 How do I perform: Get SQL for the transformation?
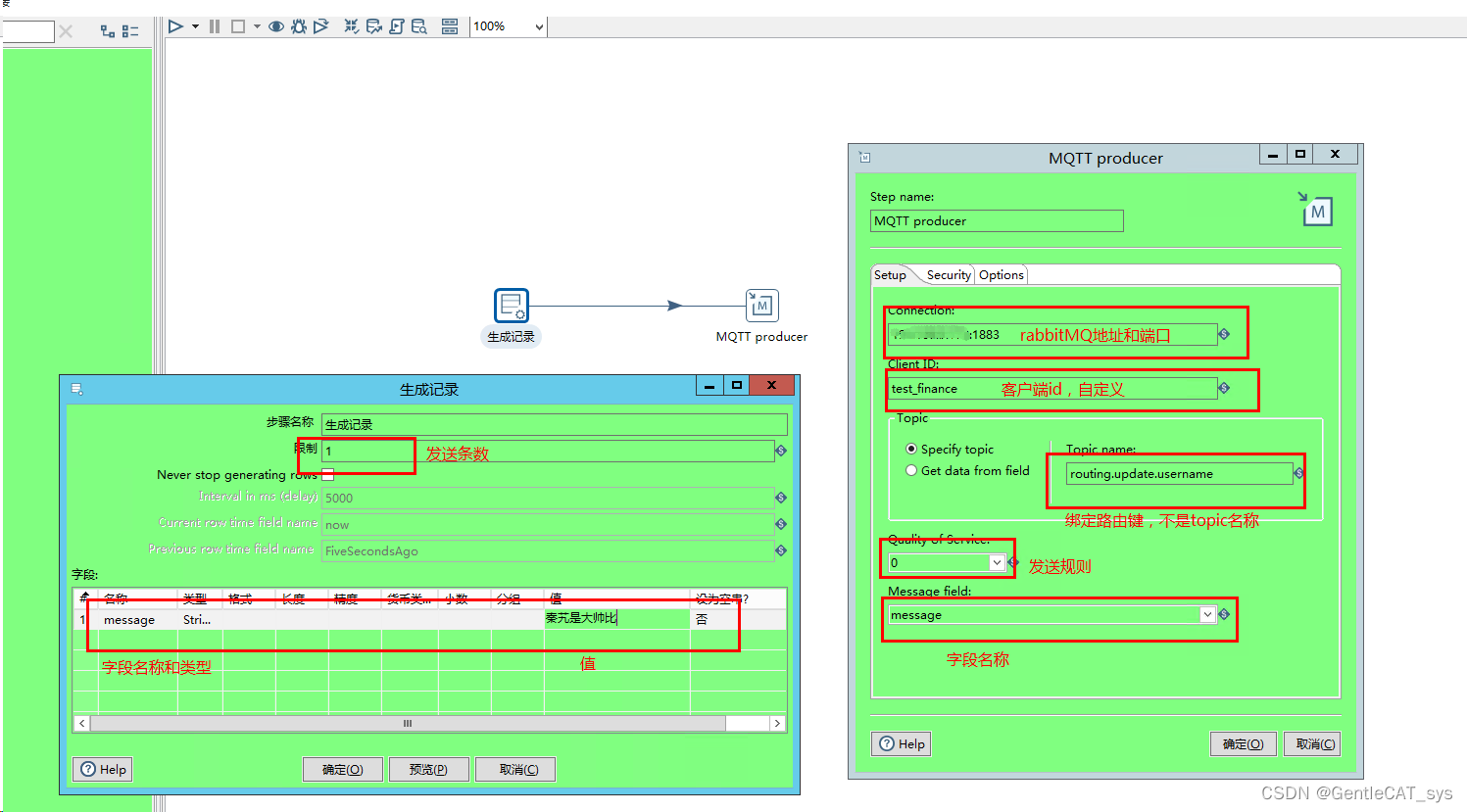[x=397, y=26]
